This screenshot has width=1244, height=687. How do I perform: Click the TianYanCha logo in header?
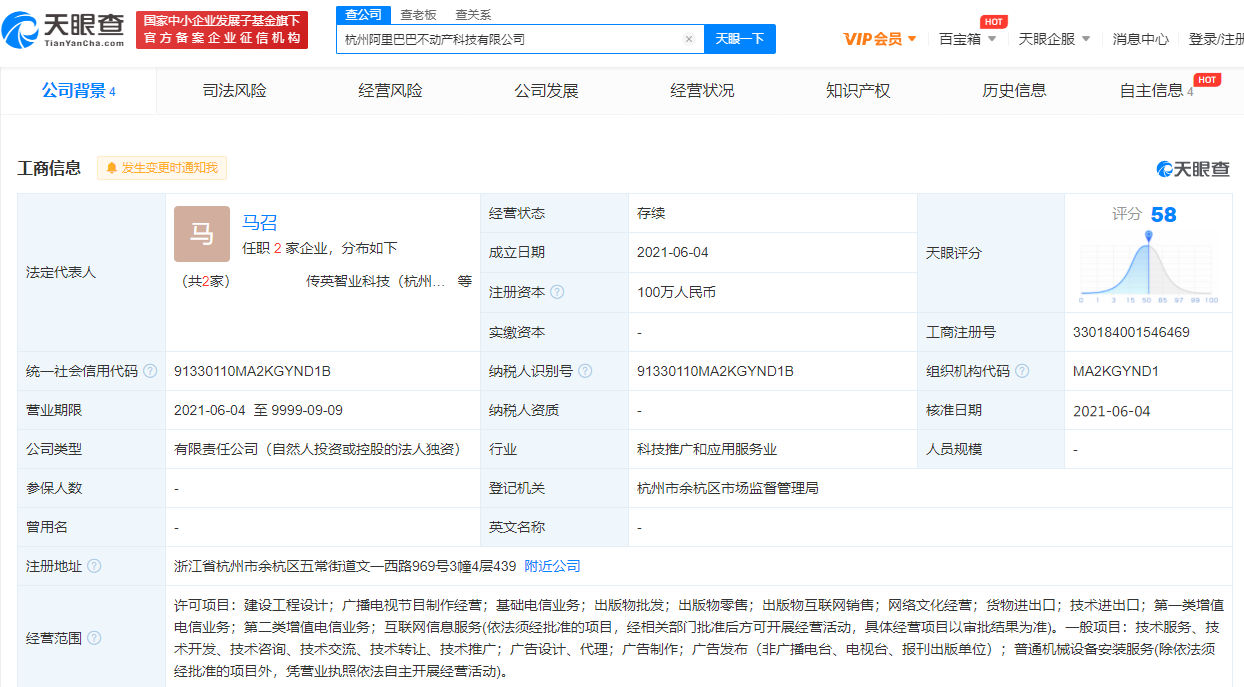coord(64,30)
